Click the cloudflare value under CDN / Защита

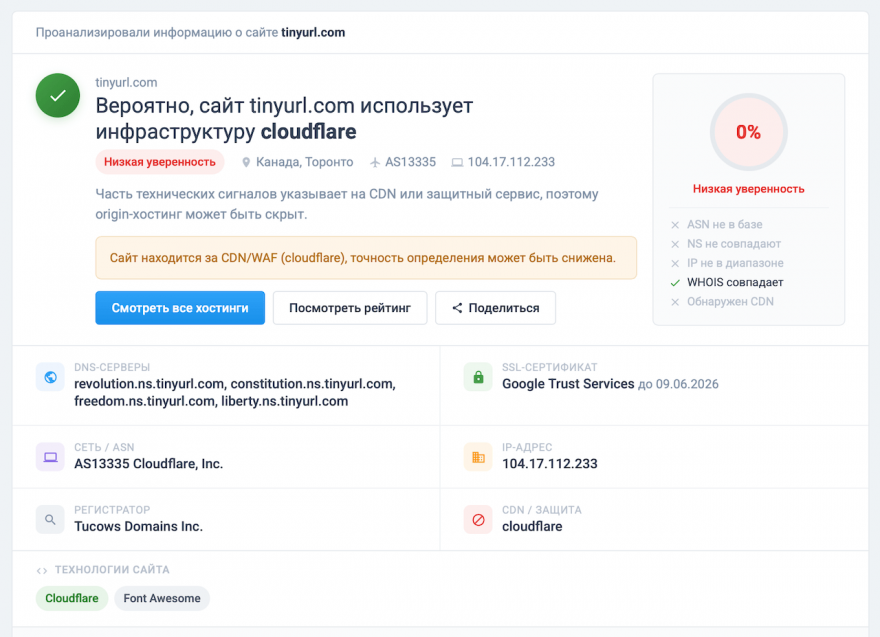(532, 526)
